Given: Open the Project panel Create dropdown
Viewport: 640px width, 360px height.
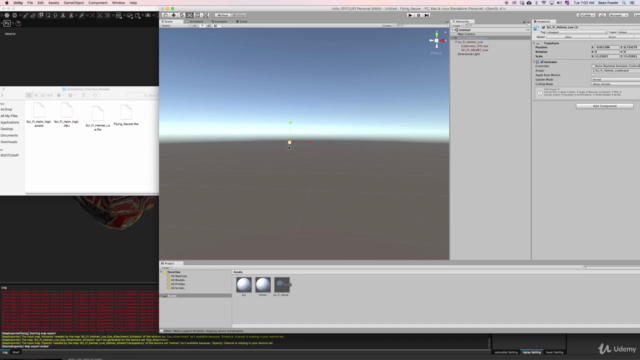Looking at the screenshot, I should tap(166, 268).
